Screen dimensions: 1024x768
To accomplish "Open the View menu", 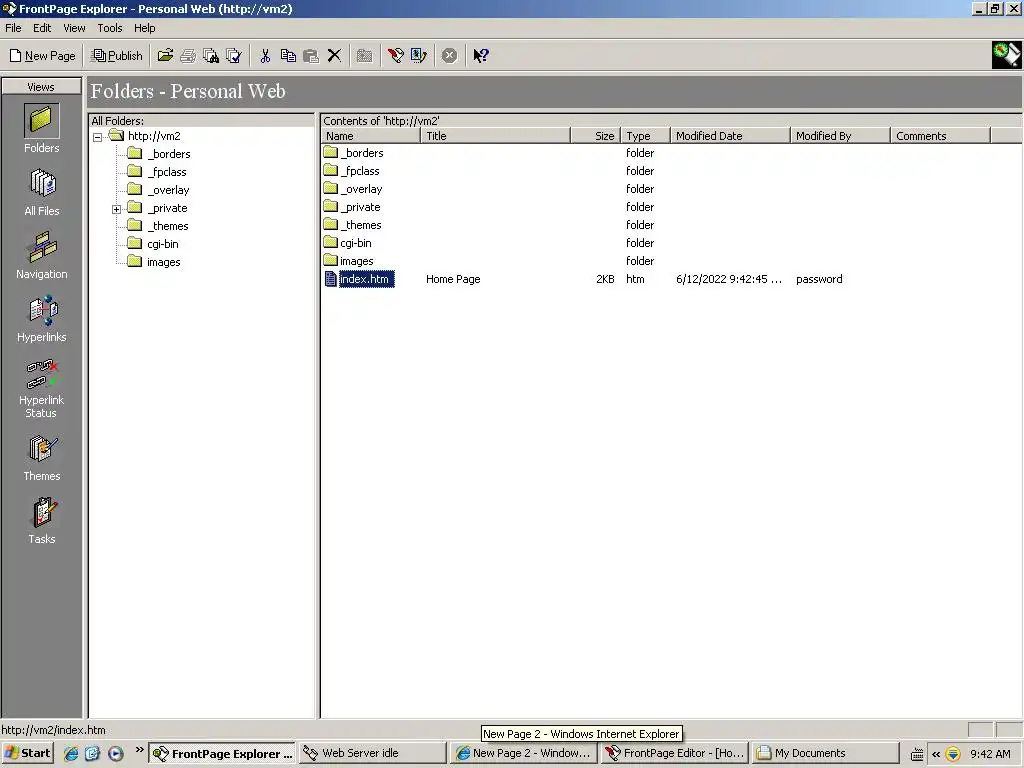I will [74, 28].
